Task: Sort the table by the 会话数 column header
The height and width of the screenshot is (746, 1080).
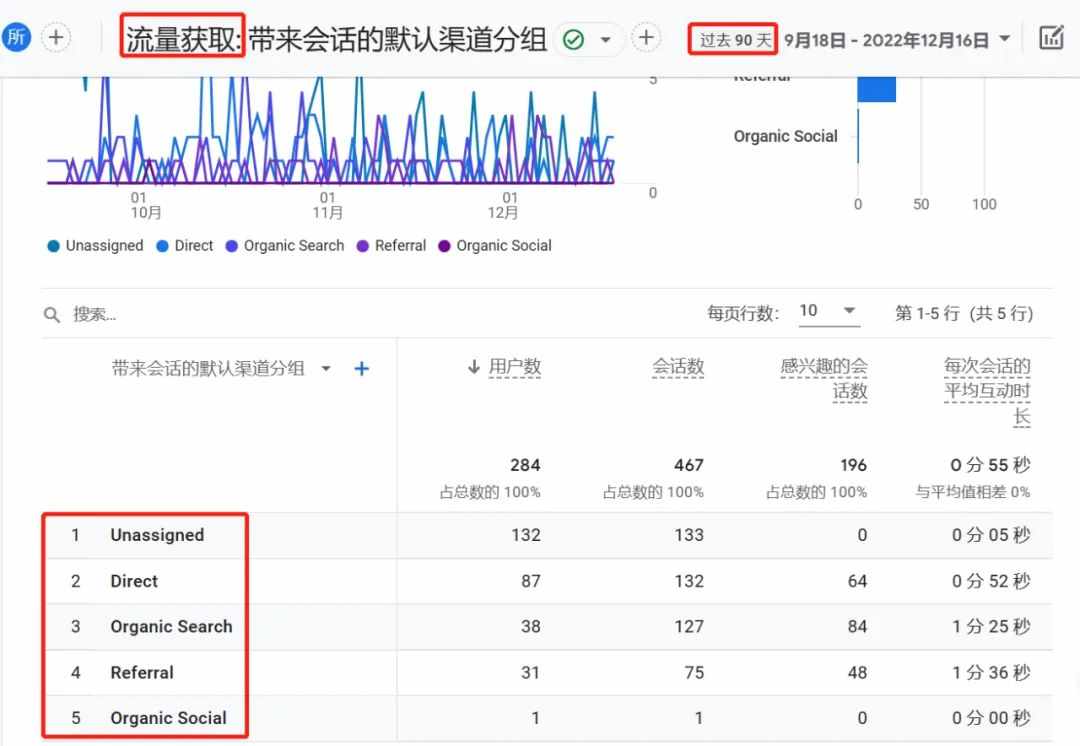Action: (678, 367)
